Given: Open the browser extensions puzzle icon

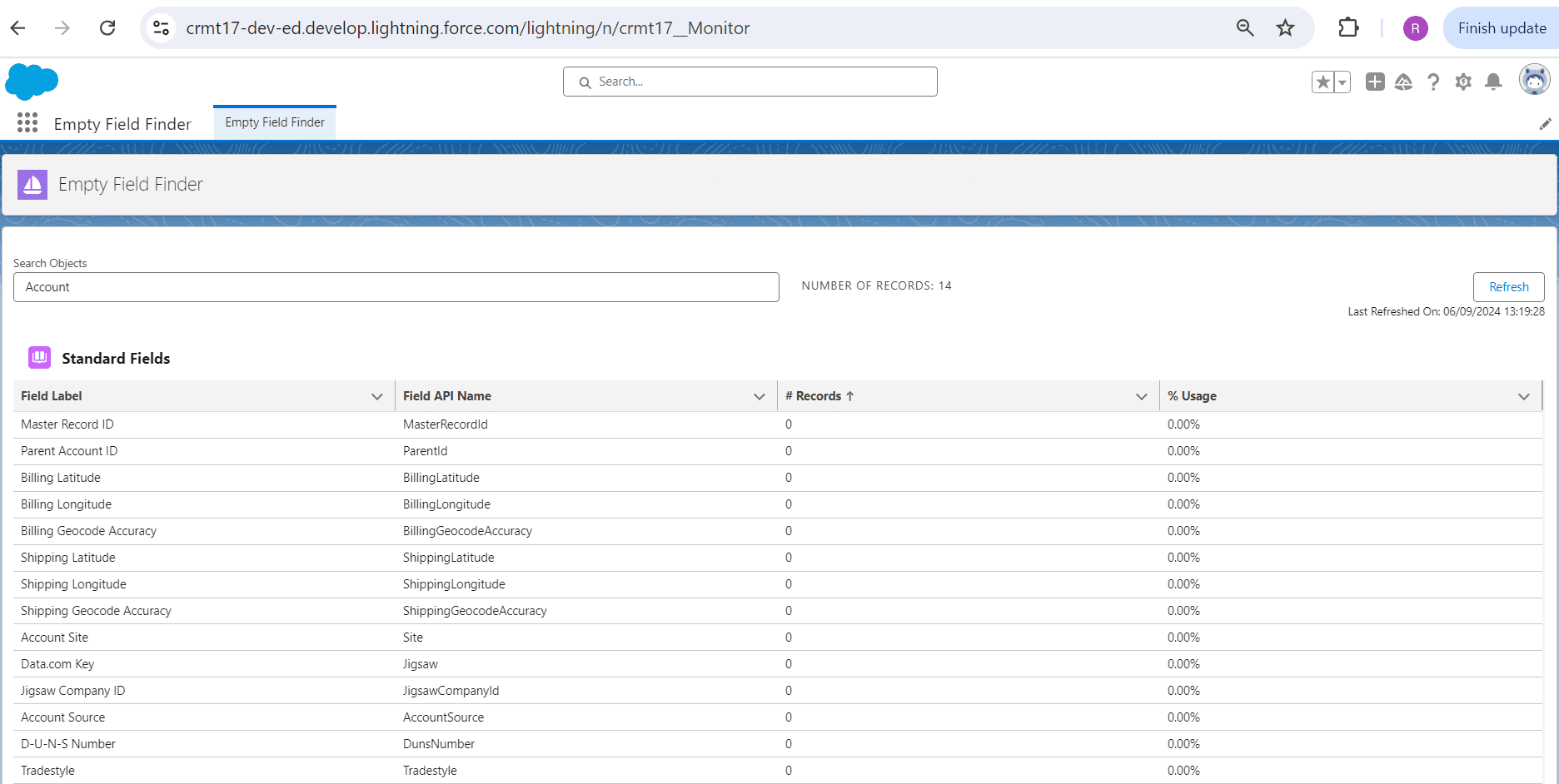Looking at the screenshot, I should click(1348, 28).
